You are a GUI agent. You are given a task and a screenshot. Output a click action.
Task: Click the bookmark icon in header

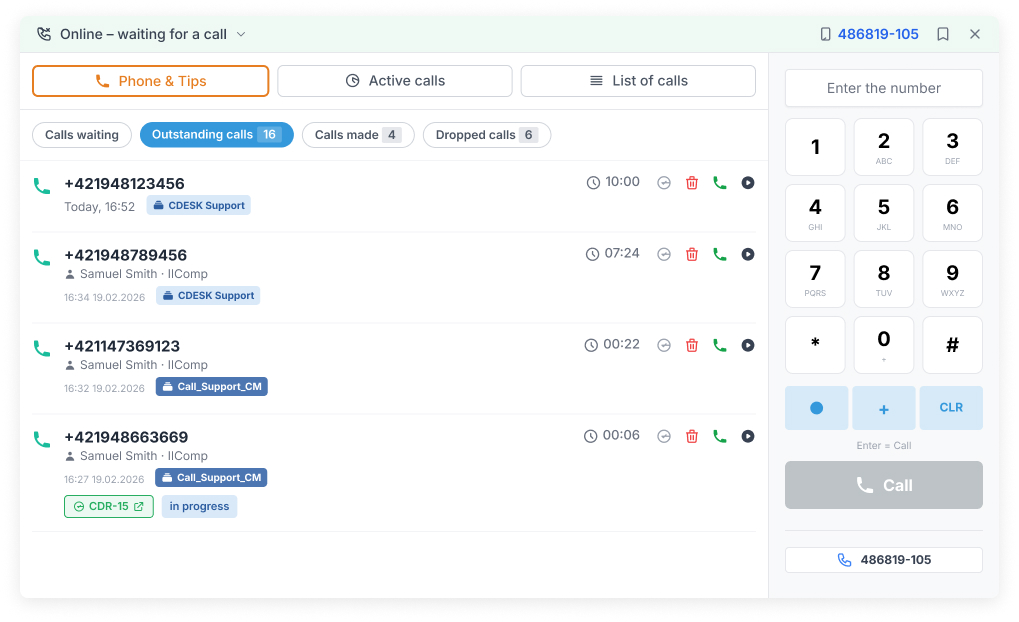pyautogui.click(x=942, y=34)
